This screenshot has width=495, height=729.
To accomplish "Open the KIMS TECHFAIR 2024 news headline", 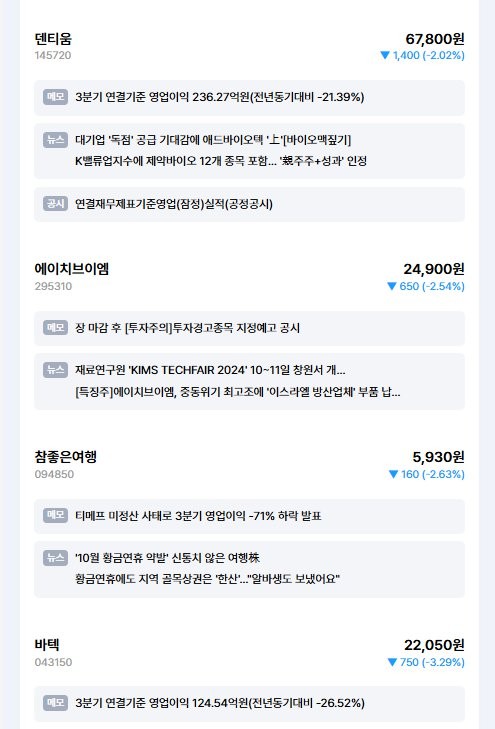I will click(x=210, y=370).
